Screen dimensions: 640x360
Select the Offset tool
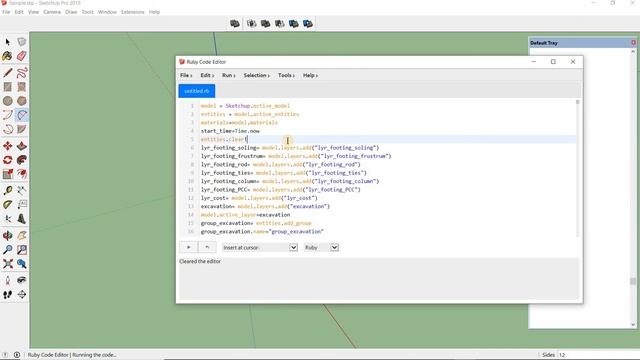click(22, 174)
